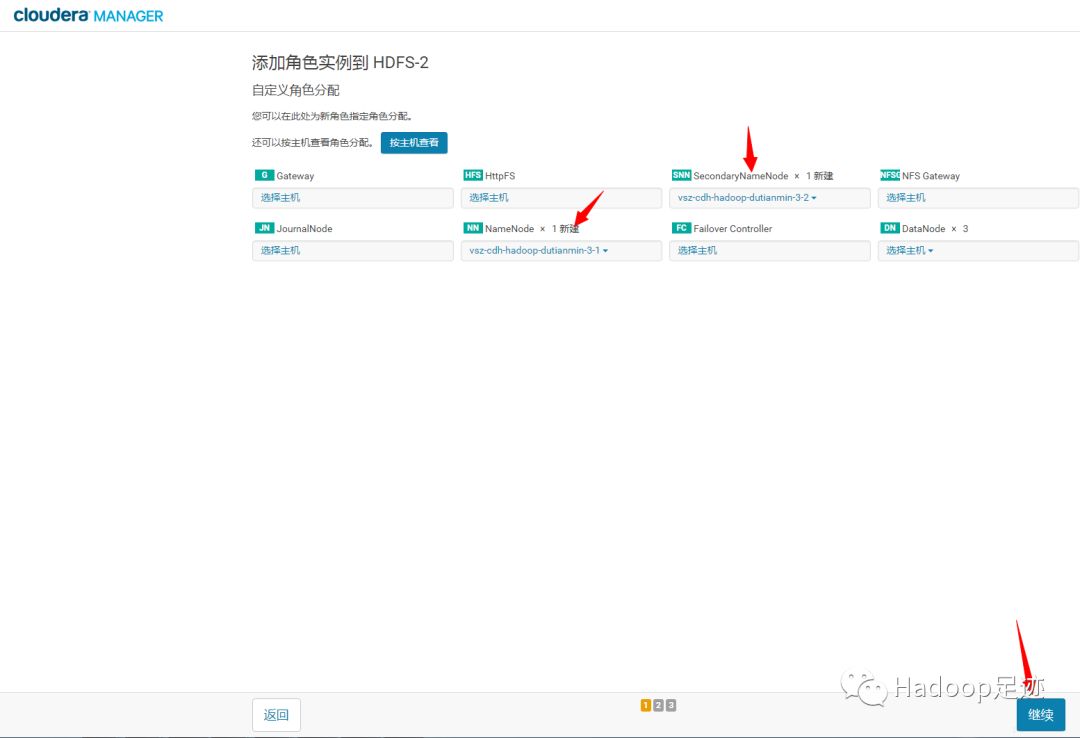This screenshot has height=738, width=1080.
Task: Click the Gateway label text
Action: [295, 176]
